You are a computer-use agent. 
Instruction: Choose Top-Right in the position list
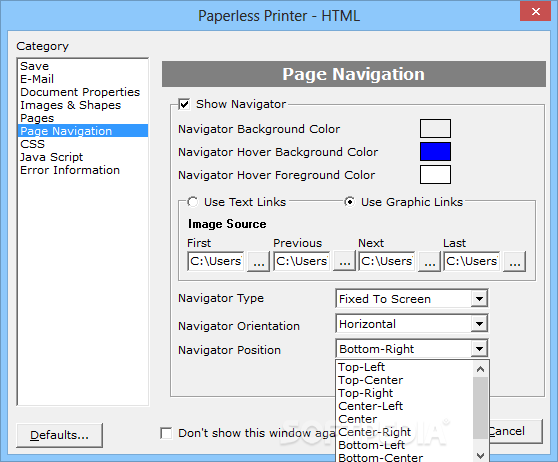click(x=405, y=393)
